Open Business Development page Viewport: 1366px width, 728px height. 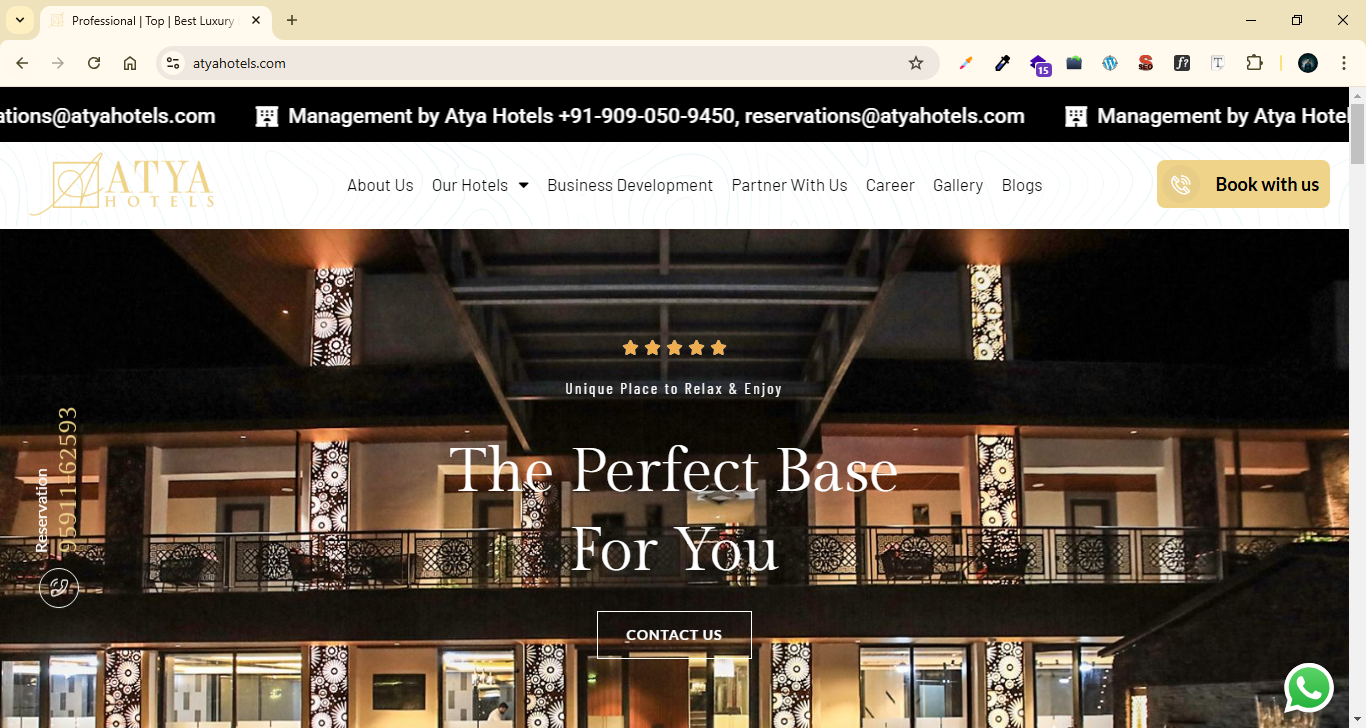630,185
